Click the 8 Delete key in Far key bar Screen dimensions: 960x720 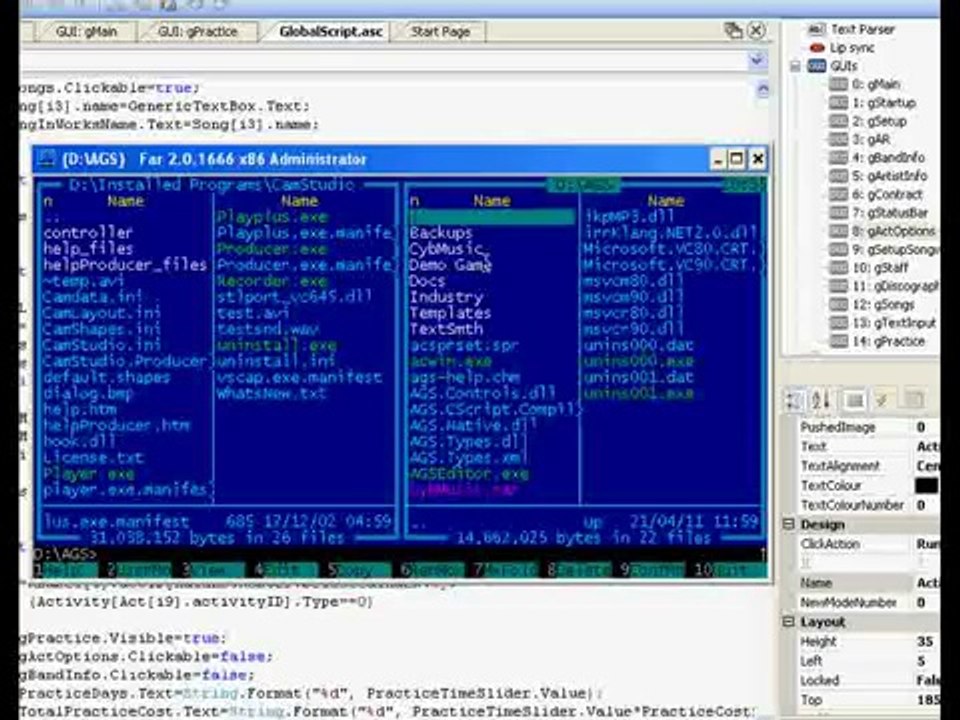pyautogui.click(x=579, y=570)
